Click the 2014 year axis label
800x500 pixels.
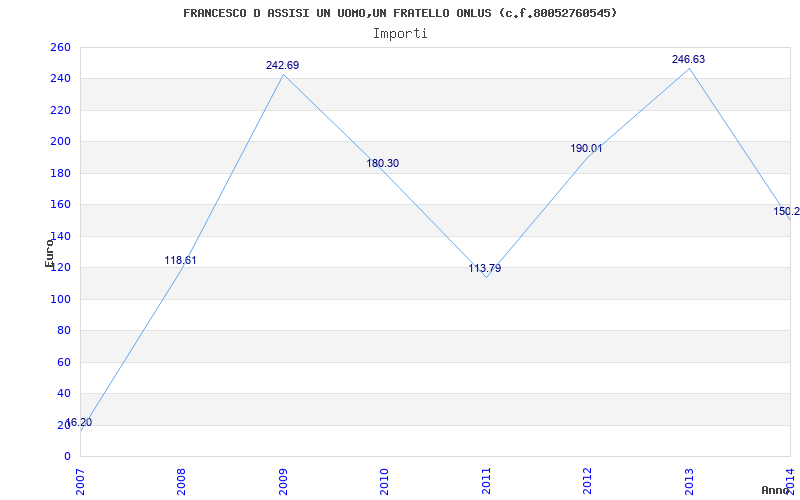791,482
